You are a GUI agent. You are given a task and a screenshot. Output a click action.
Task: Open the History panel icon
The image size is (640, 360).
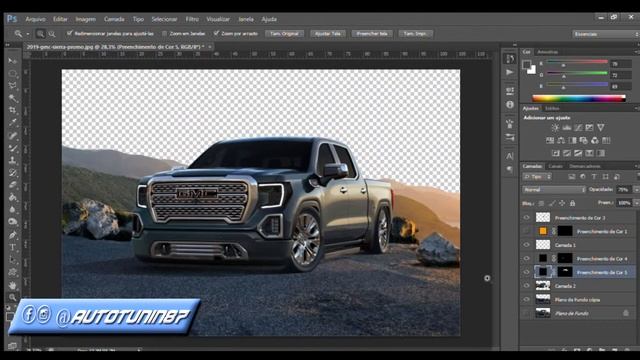pyautogui.click(x=510, y=59)
